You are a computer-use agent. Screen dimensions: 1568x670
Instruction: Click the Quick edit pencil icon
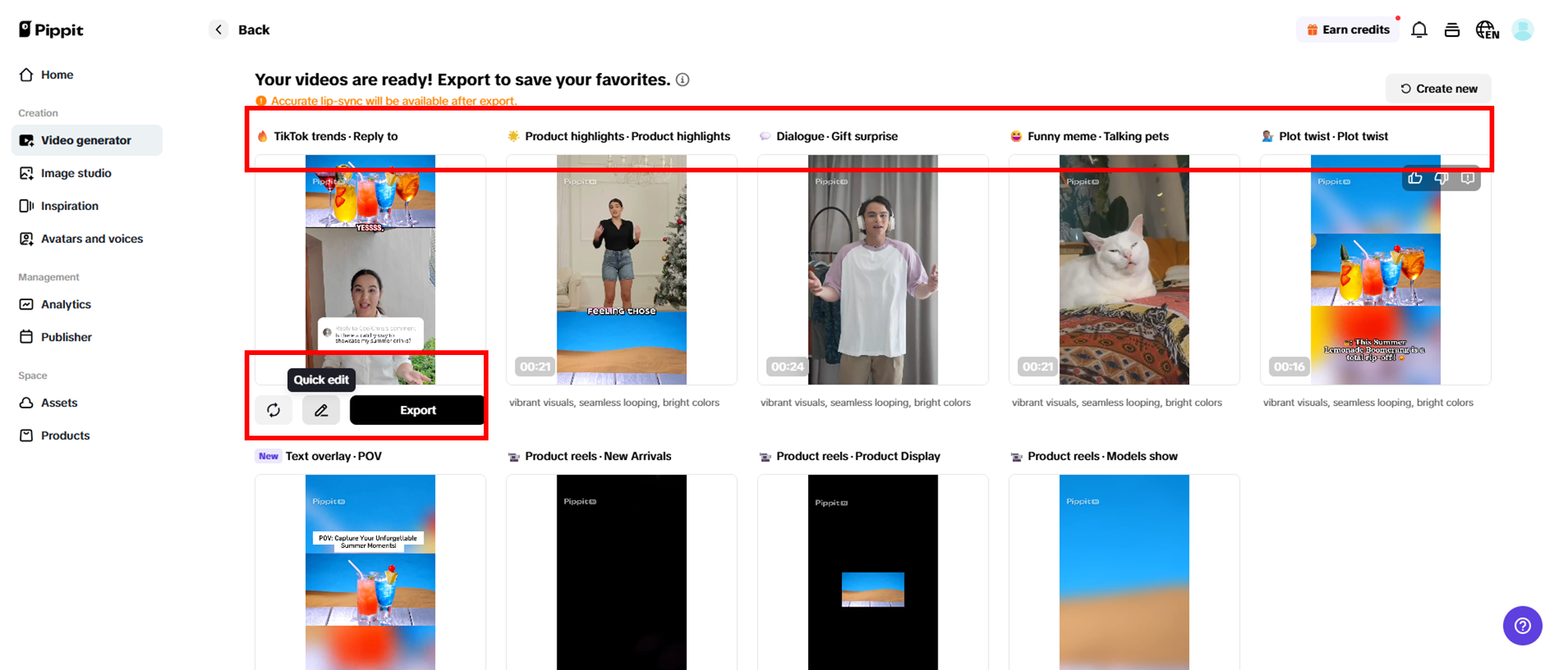point(321,410)
